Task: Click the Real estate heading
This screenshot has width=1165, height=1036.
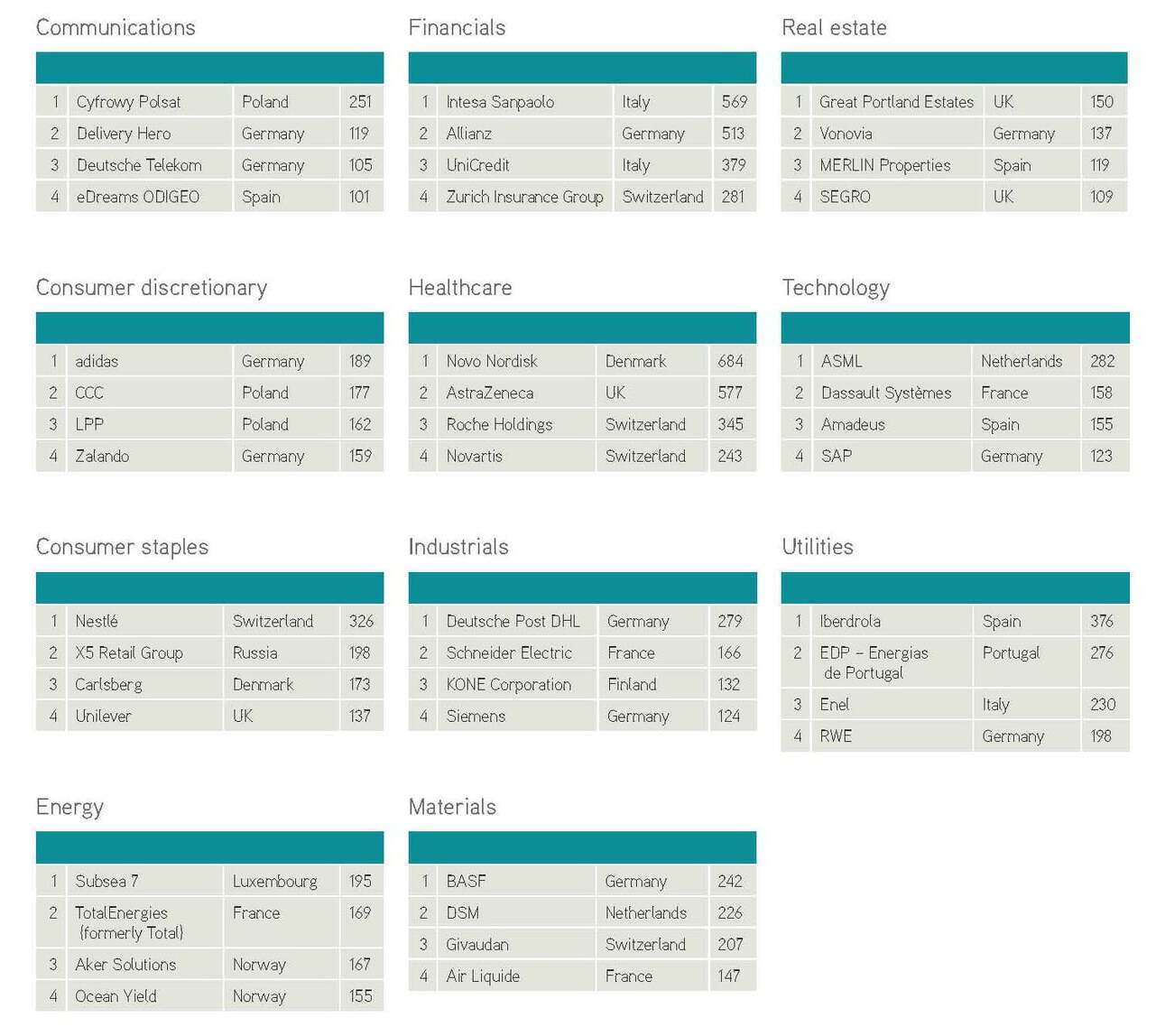Action: (x=834, y=28)
